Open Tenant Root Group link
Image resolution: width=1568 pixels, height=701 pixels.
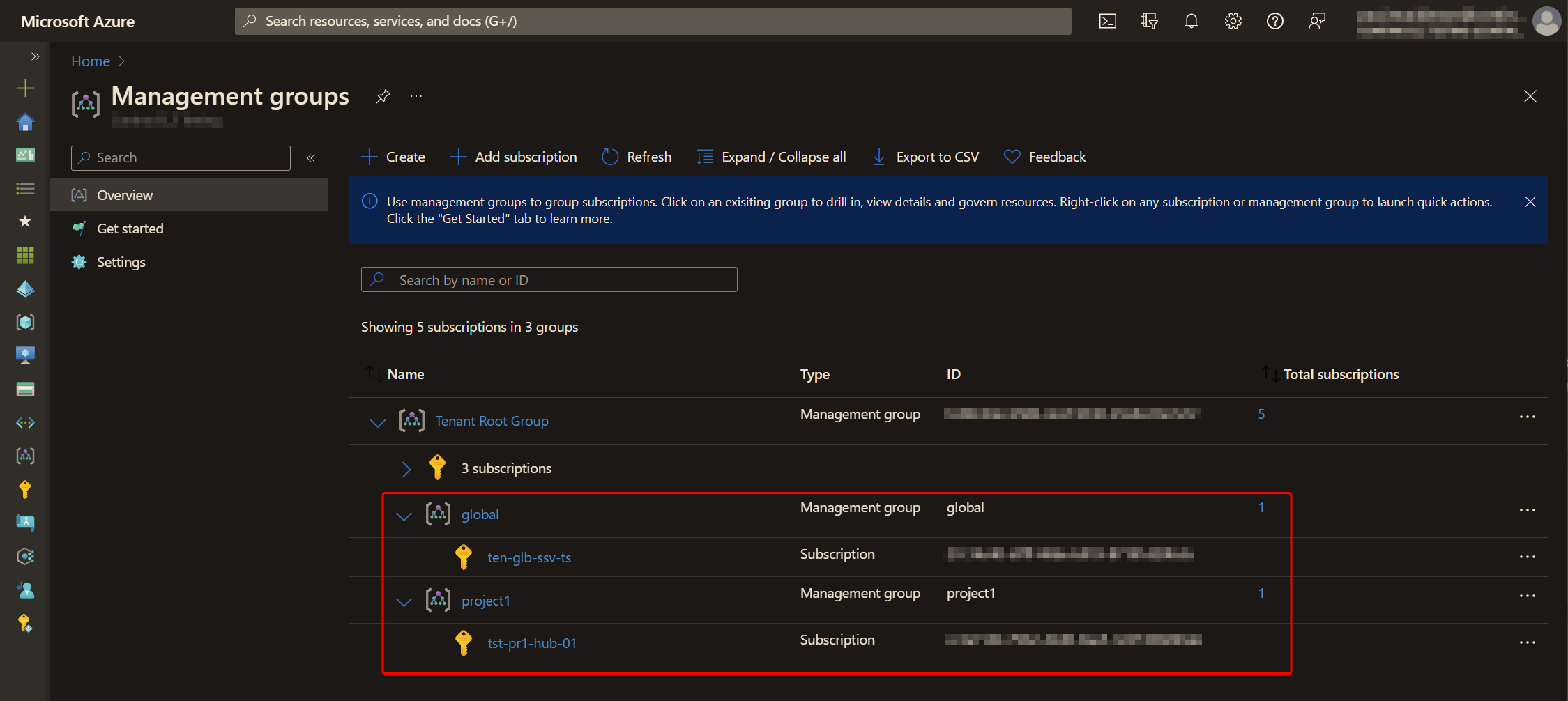[x=492, y=421]
